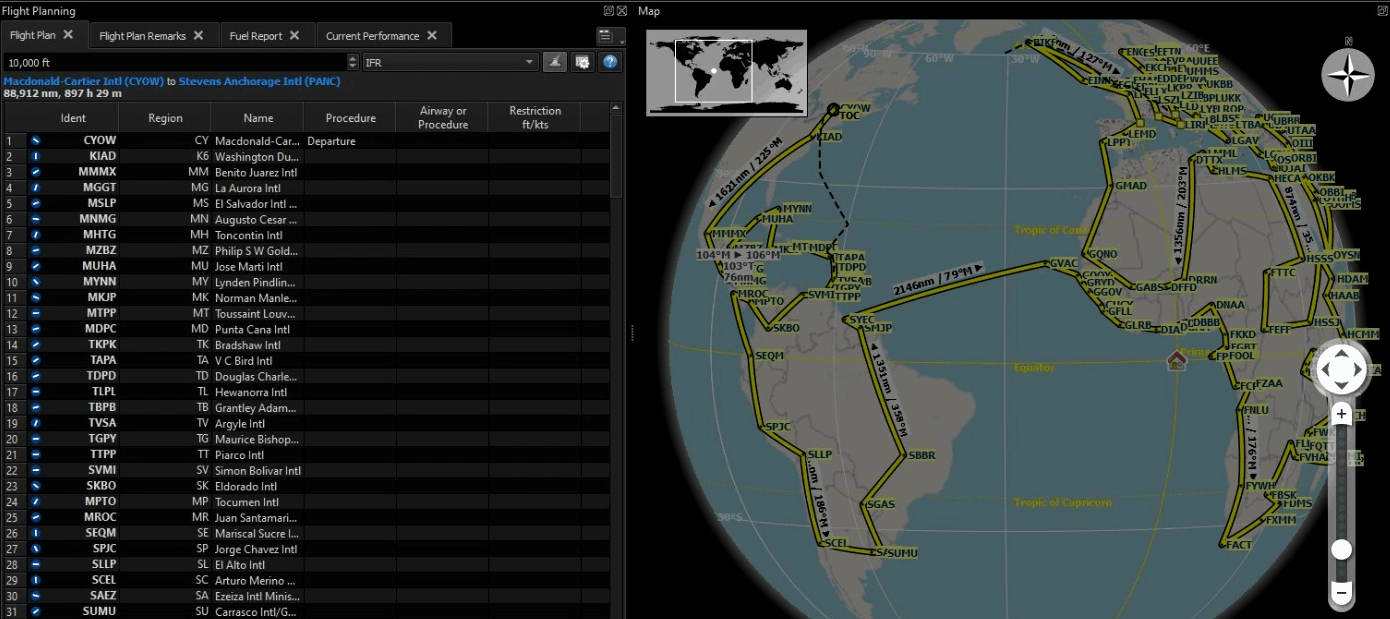1390x619 pixels.
Task: Float the Flight Planning dock window
Action: pyautogui.click(x=608, y=11)
